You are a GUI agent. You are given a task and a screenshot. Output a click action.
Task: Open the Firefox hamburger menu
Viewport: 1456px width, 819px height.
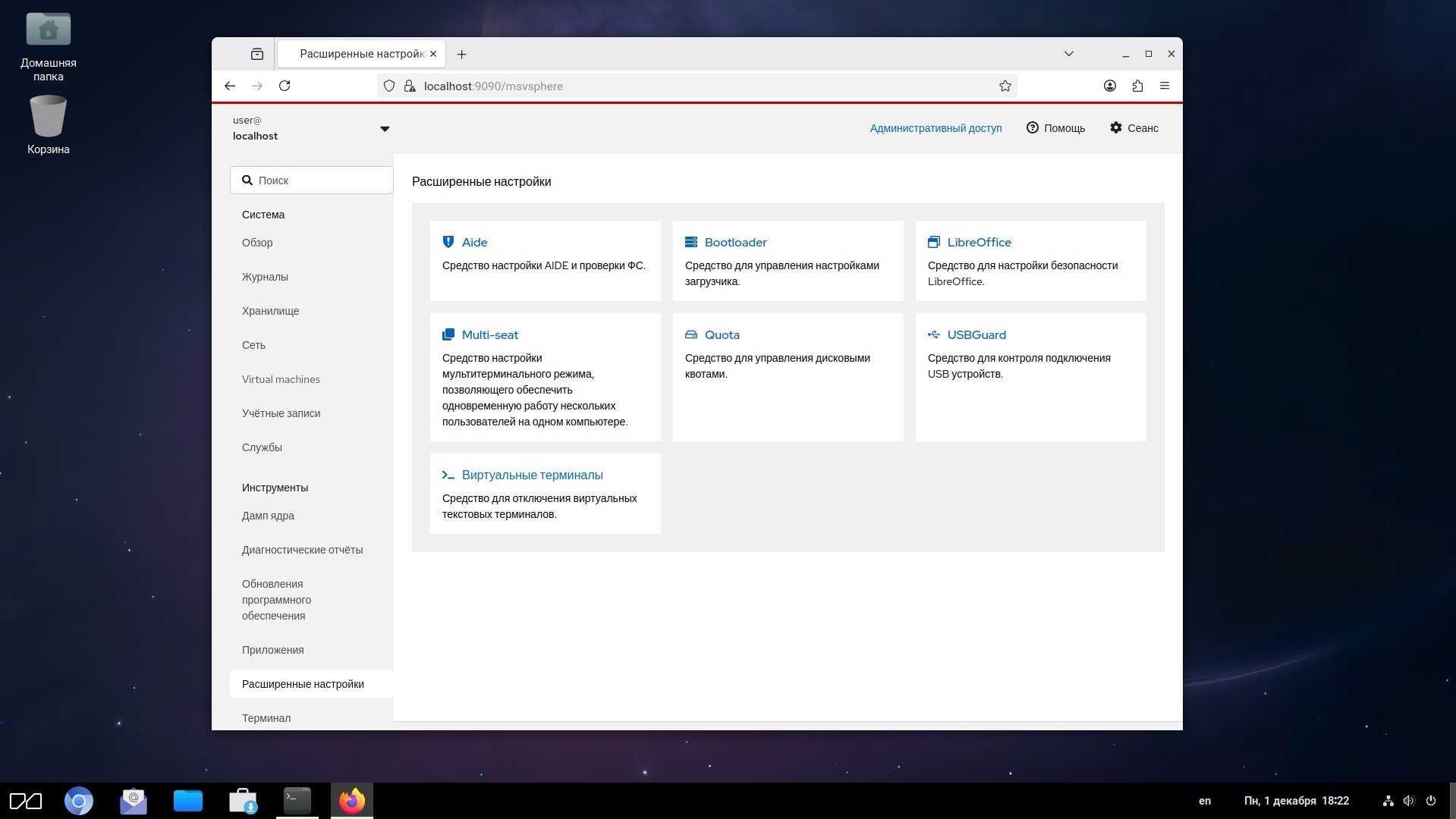[1164, 86]
